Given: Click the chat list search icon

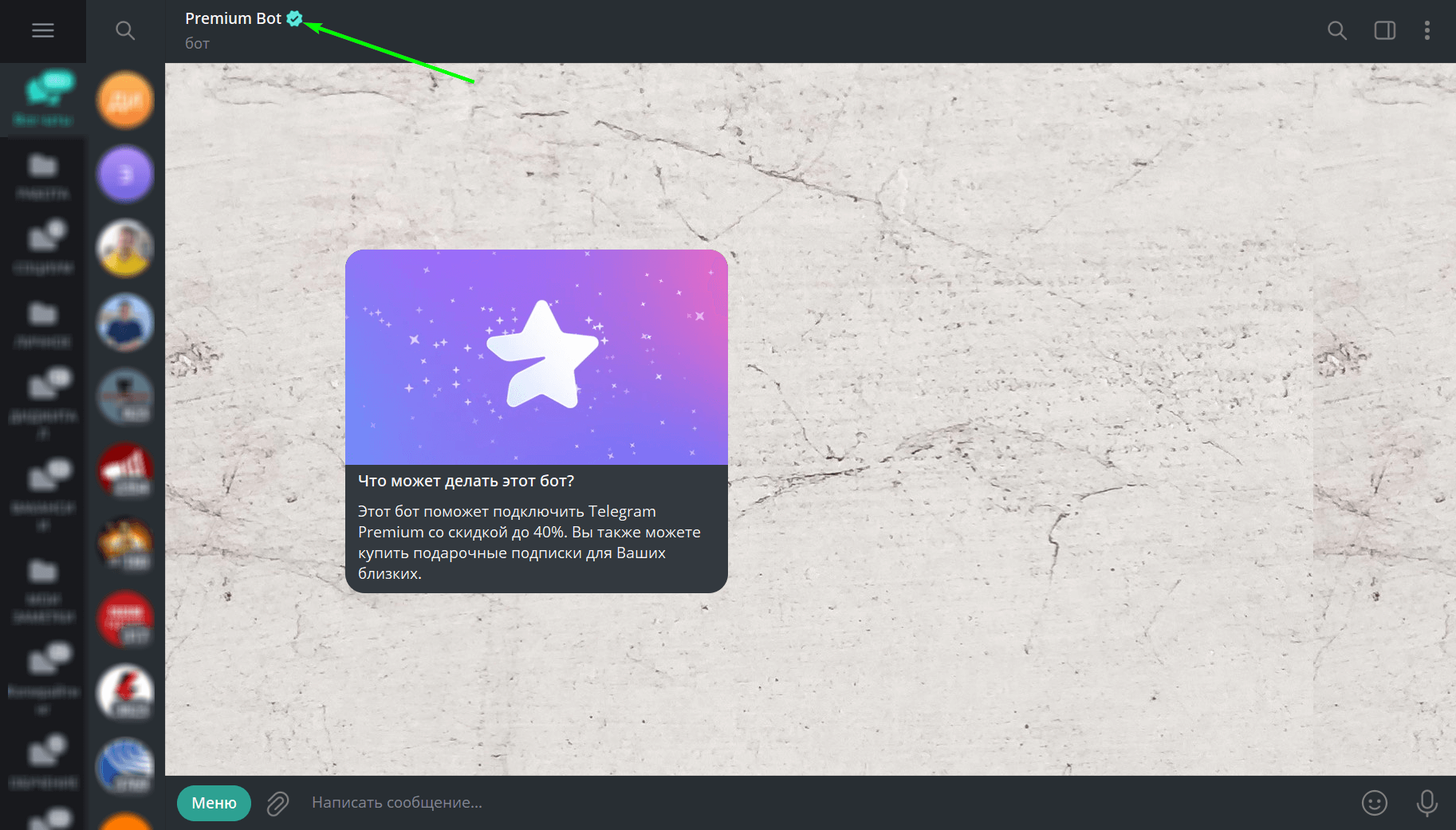Looking at the screenshot, I should pyautogui.click(x=125, y=30).
